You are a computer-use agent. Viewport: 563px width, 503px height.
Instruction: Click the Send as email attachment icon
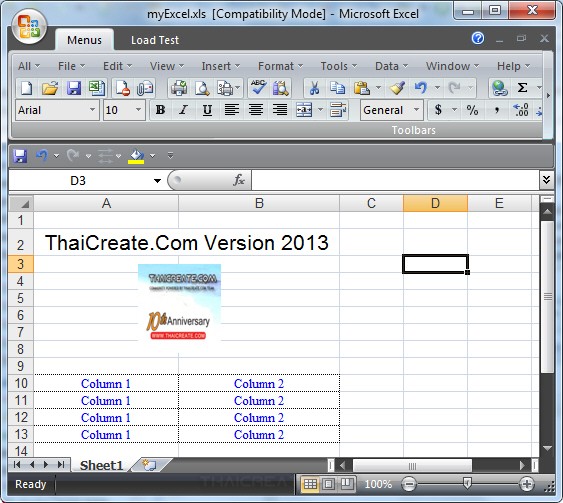145,88
